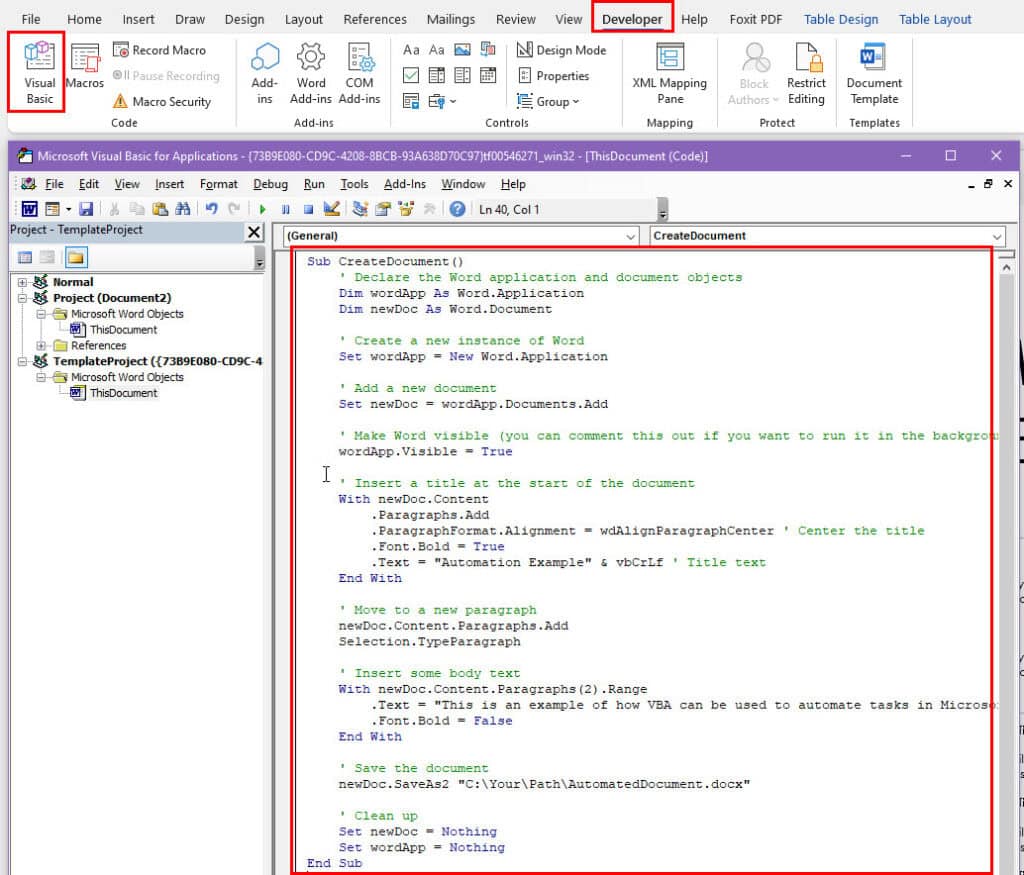Insert Check Box content control
The height and width of the screenshot is (875, 1024).
point(411,75)
